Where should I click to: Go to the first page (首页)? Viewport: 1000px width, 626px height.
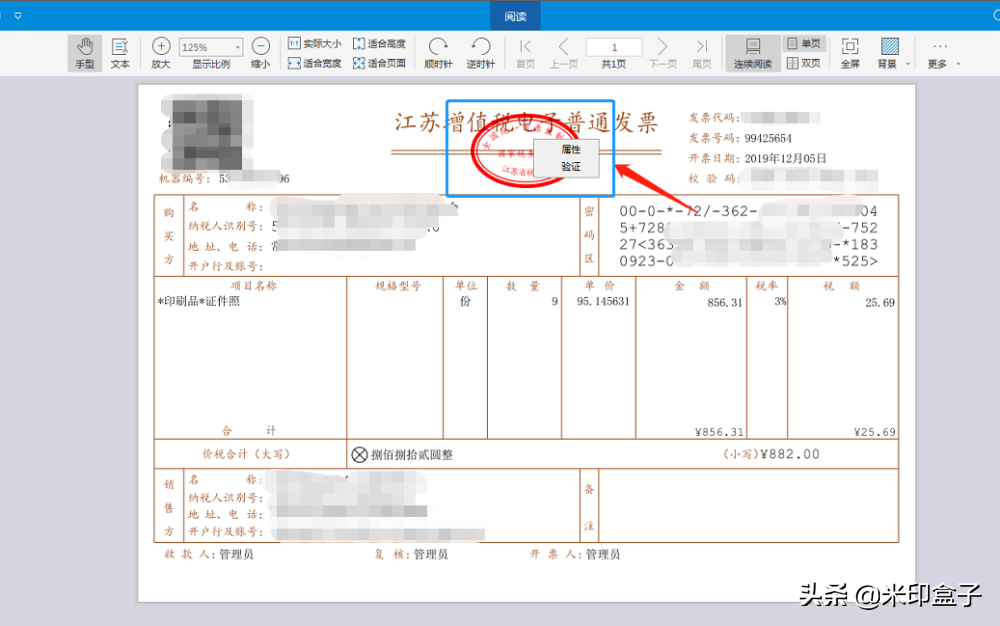[x=526, y=53]
